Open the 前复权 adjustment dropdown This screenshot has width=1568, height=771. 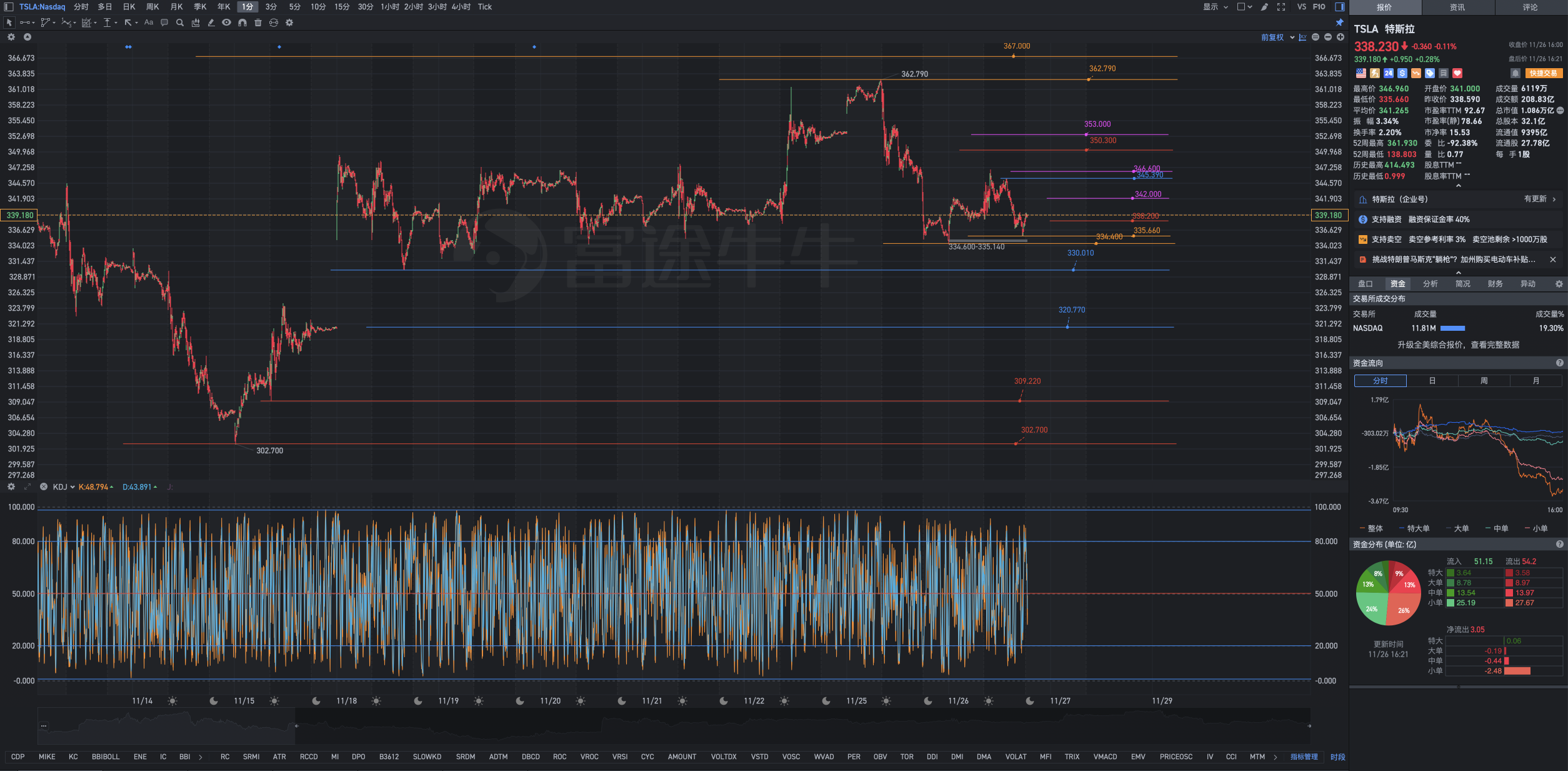pos(1277,38)
